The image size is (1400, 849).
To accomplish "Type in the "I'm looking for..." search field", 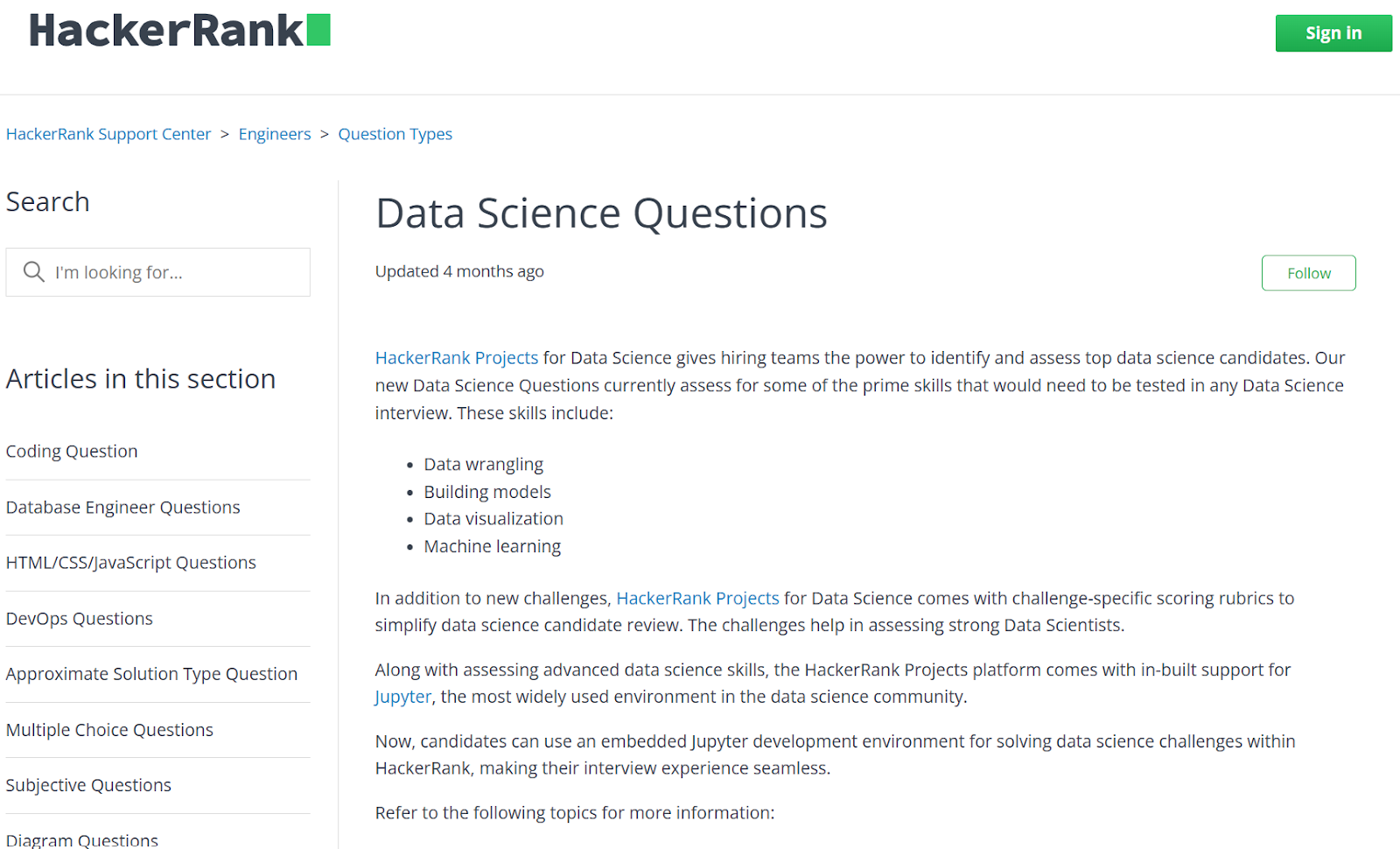I will point(175,272).
